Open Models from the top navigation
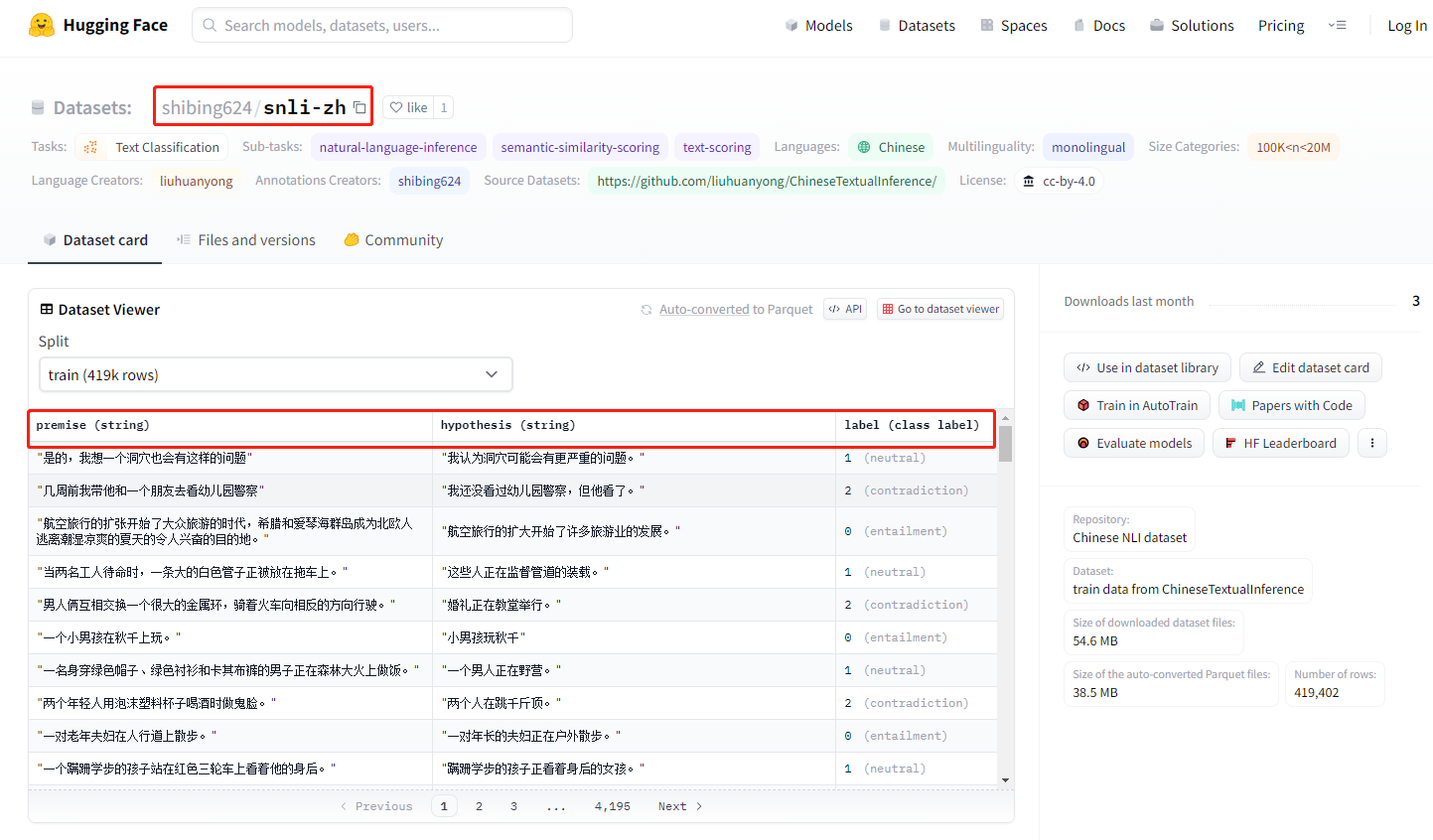Screen dimensions: 1433x840 (818, 25)
